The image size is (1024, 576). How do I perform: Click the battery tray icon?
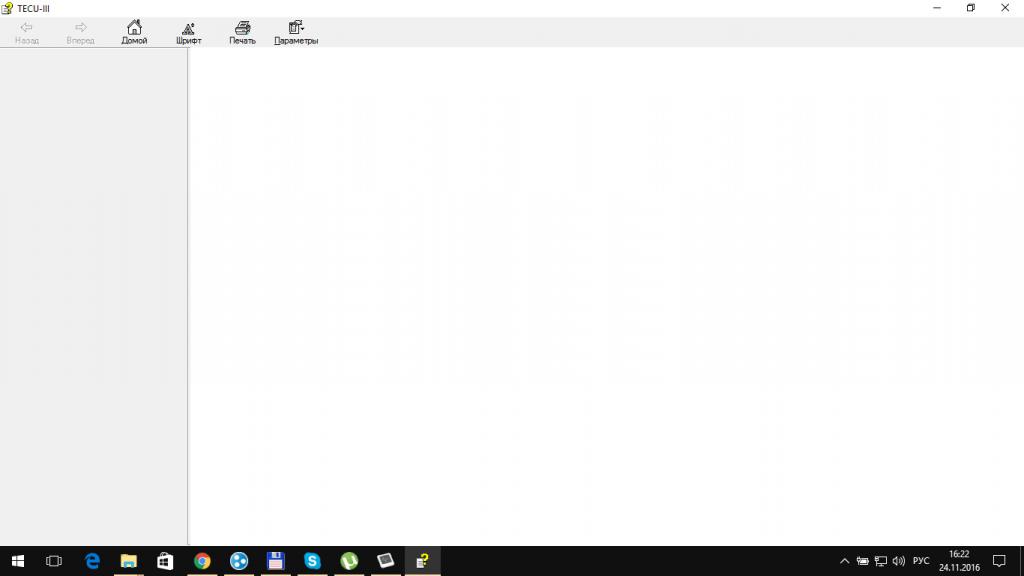(x=863, y=561)
